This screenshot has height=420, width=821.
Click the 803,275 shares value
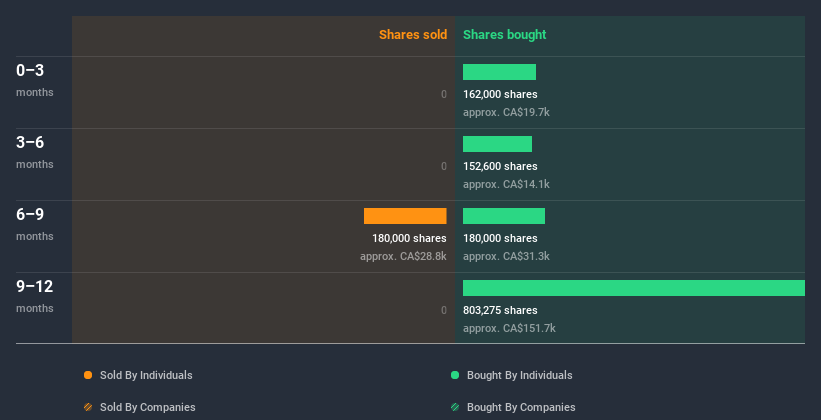[x=500, y=310]
